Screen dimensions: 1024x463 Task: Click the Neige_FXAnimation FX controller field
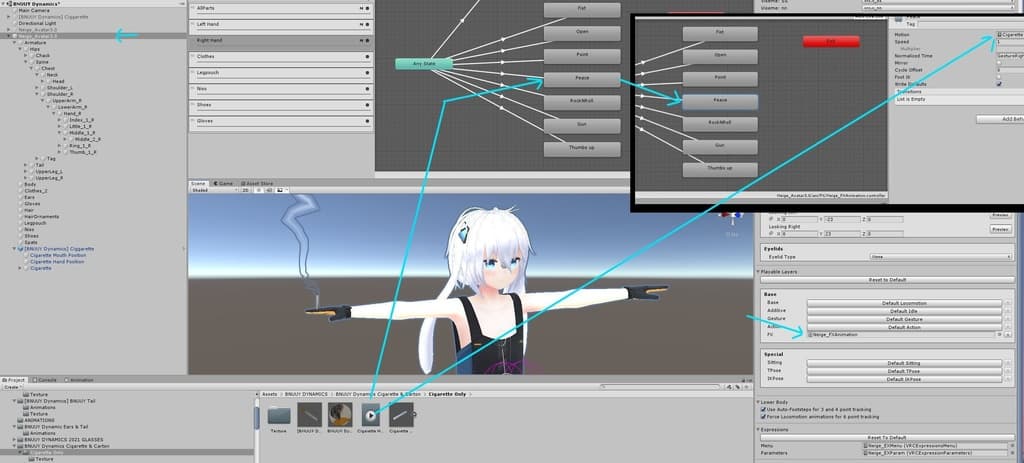(x=901, y=334)
